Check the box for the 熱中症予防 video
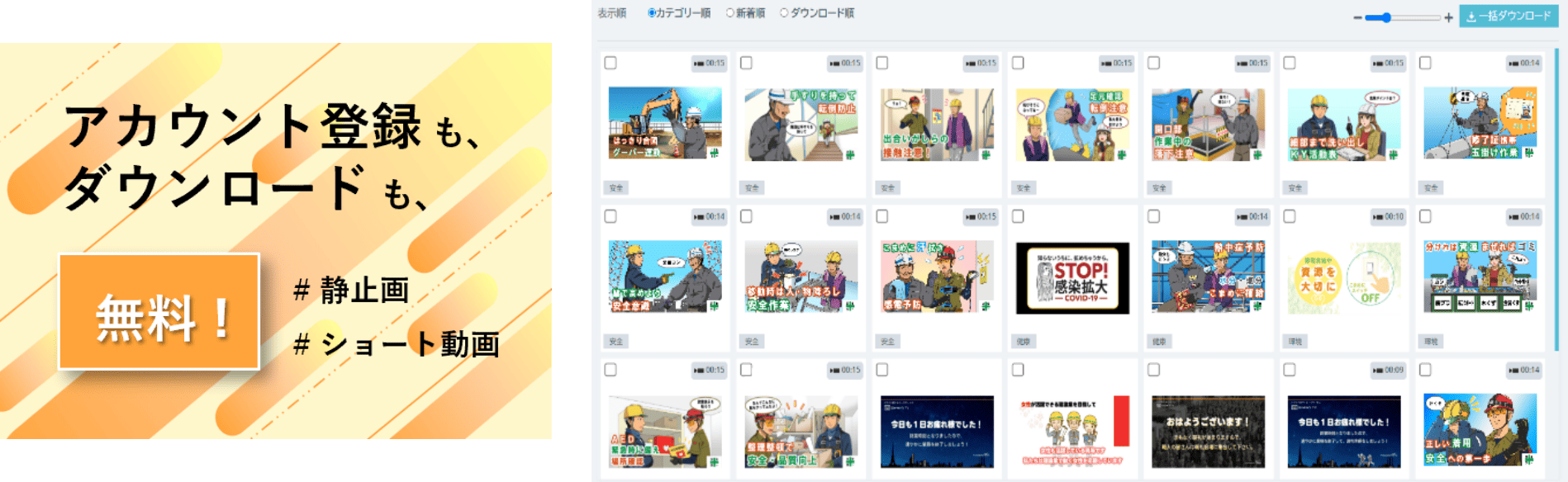Viewport: 1568px width, 482px height. (1154, 216)
